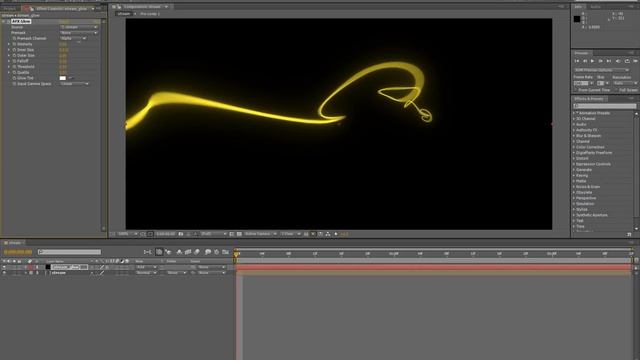Jump to first frame in Preview panel
Viewport: 640px width, 360px height.
pyautogui.click(x=577, y=61)
